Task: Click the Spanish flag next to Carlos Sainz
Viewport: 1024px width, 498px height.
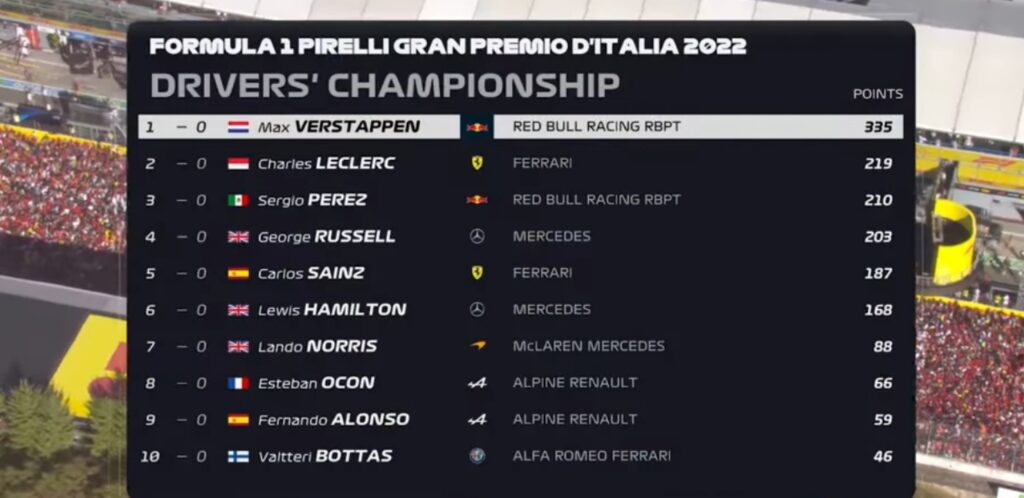Action: 238,273
